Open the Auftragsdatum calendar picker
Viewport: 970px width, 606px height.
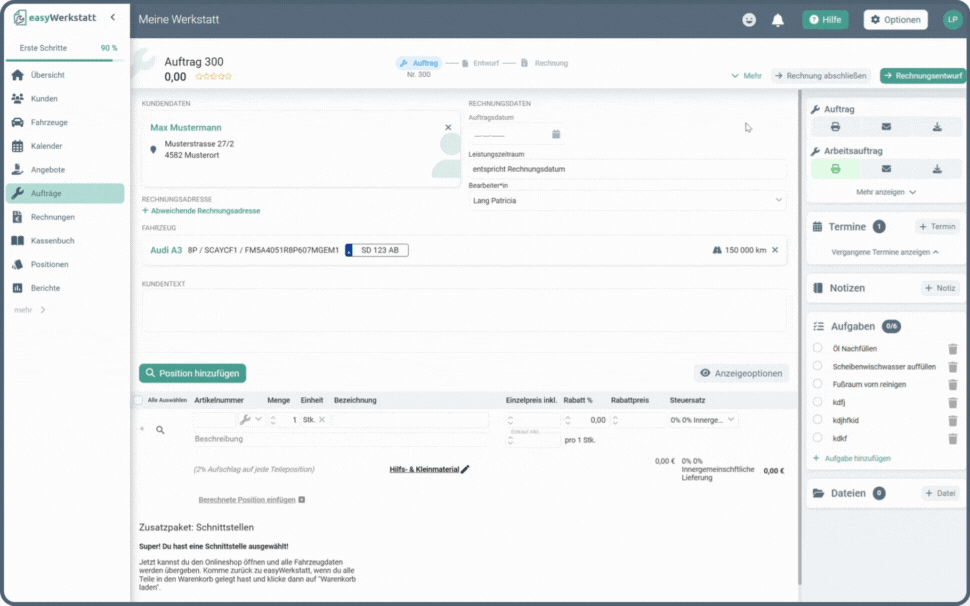pos(556,134)
